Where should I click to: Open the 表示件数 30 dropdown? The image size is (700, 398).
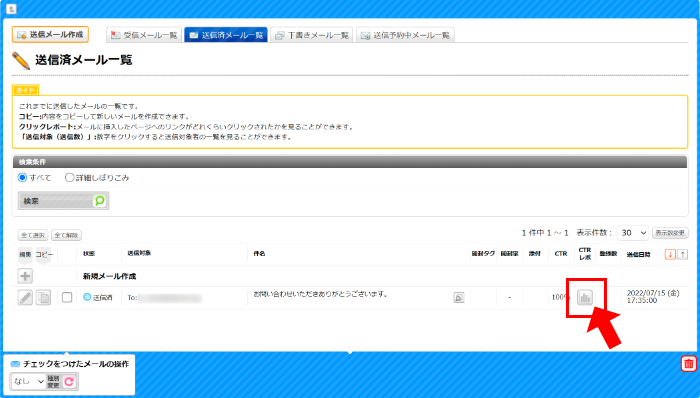[x=633, y=233]
